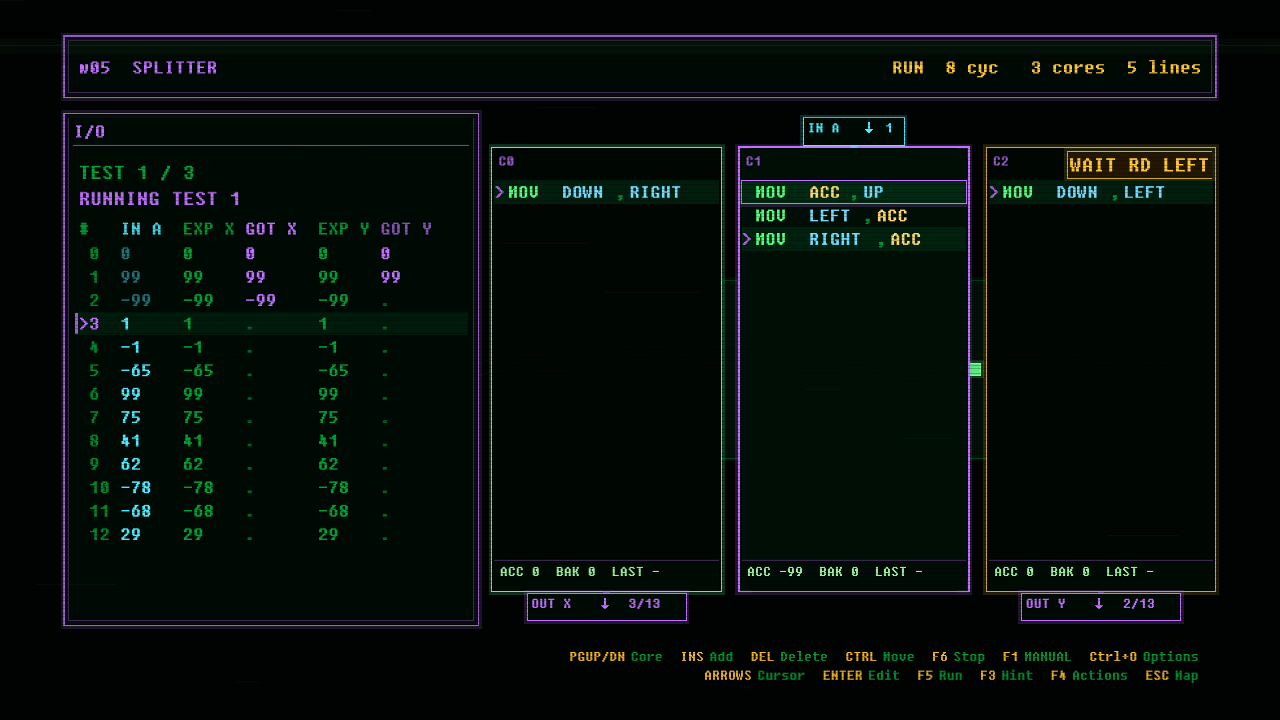1280x720 pixels.
Task: Click IN A value -68 in row 11
Action: click(136, 512)
